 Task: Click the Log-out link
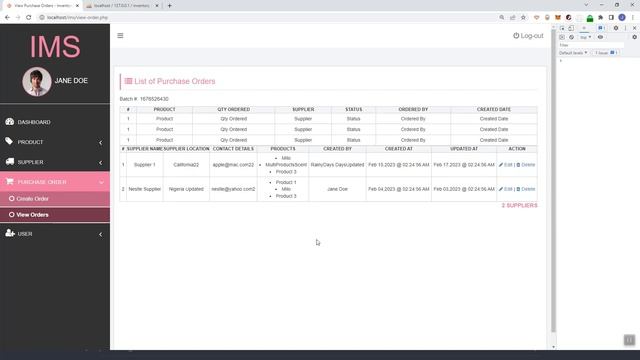[x=528, y=36]
